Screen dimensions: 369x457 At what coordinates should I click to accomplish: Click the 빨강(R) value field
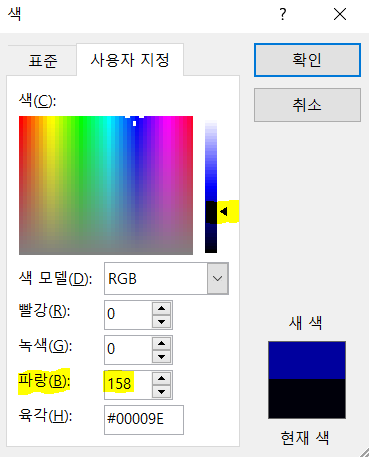tap(128, 314)
